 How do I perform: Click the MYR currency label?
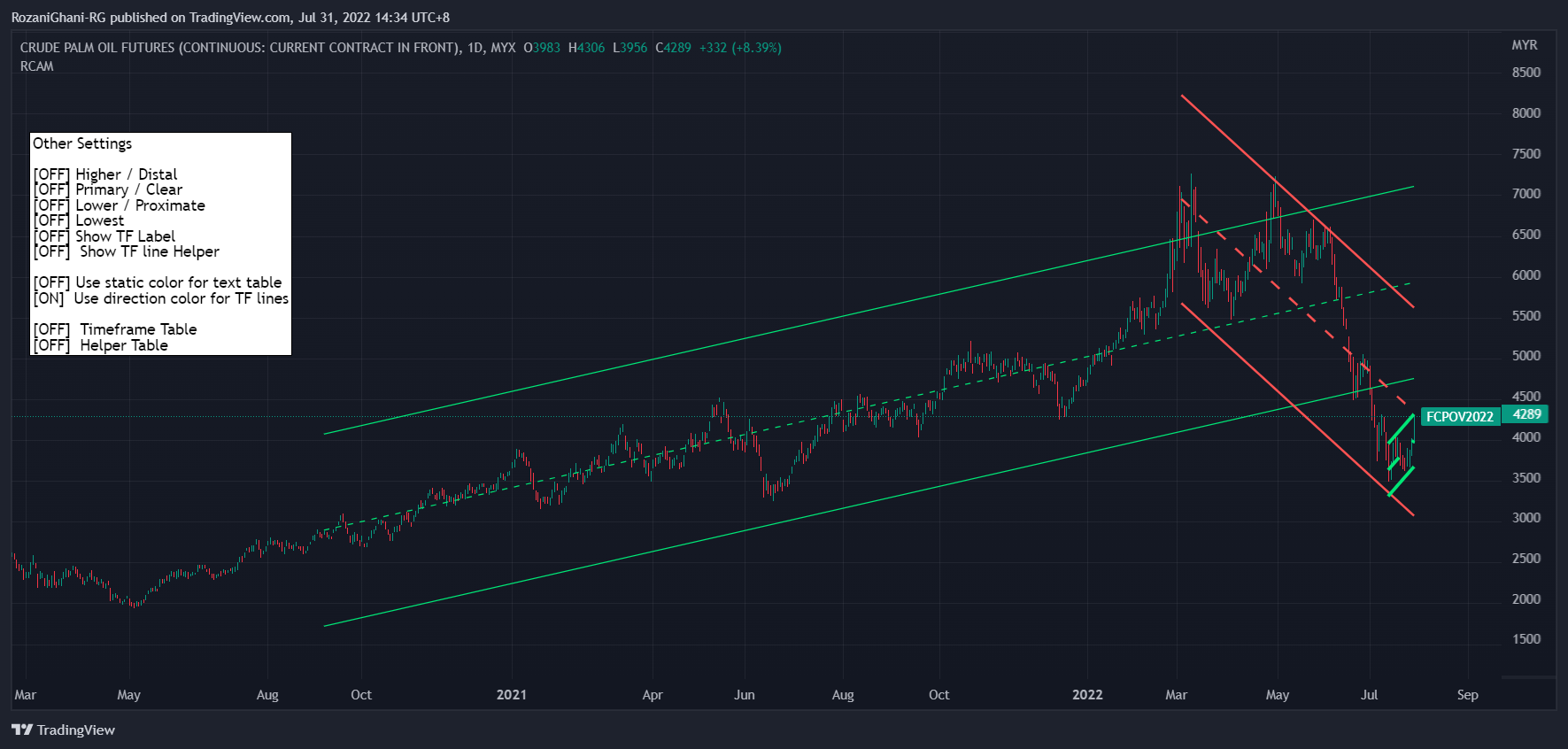pyautogui.click(x=1524, y=45)
